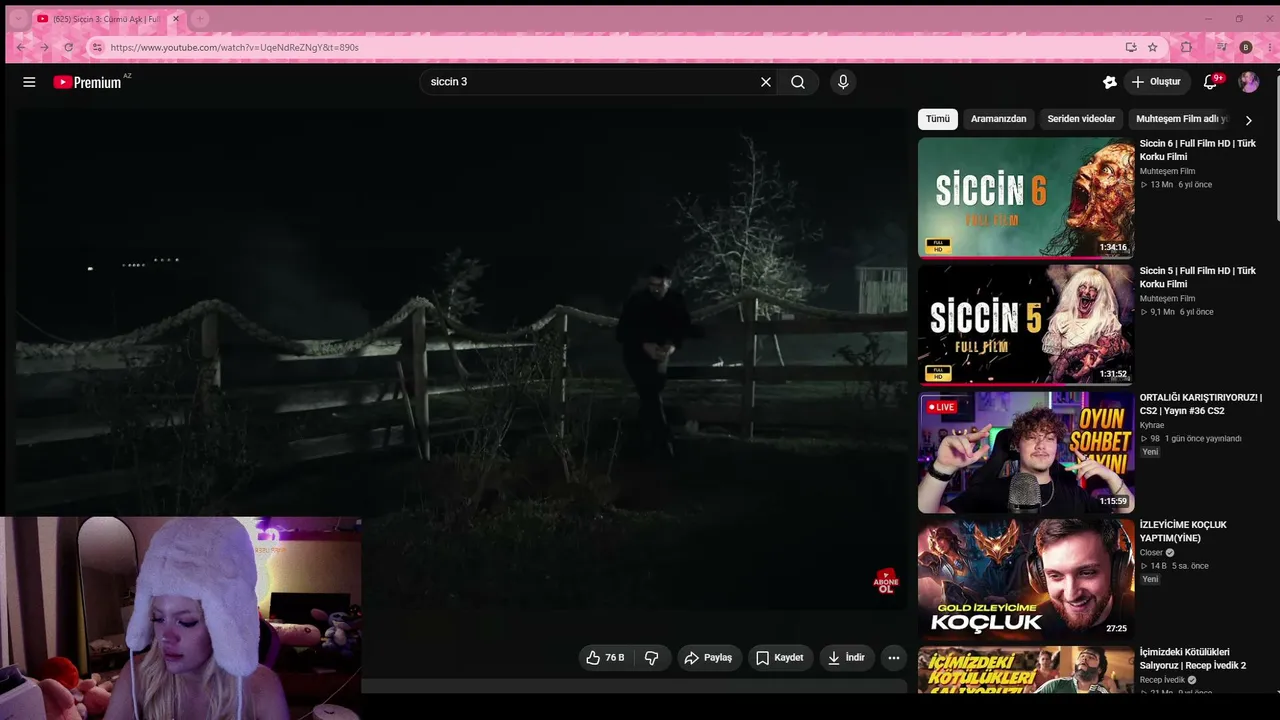
Task: Open the ORTALIĞI KARIŞTIRIYORUZ video title
Action: click(1201, 404)
